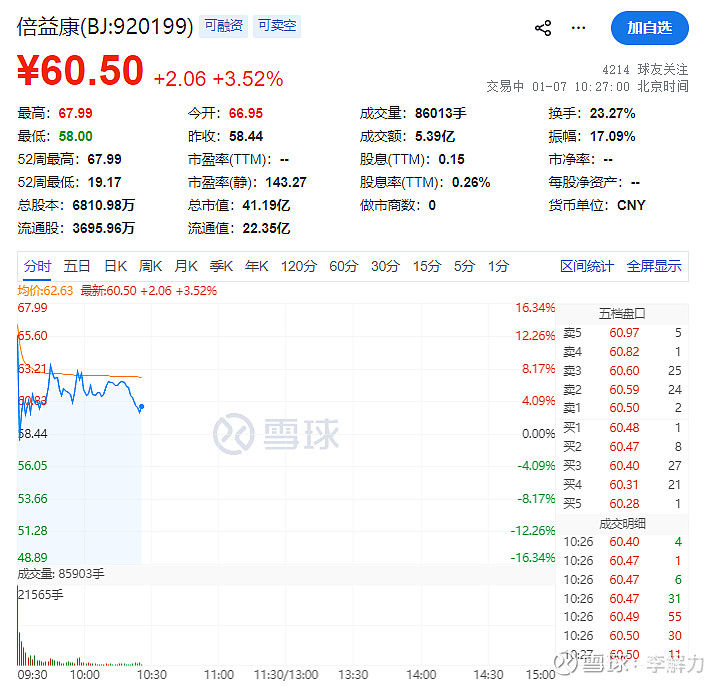Image resolution: width=726 pixels, height=686 pixels.
Task: Click the latest-price dot on the intraday chart
Action: [x=142, y=406]
